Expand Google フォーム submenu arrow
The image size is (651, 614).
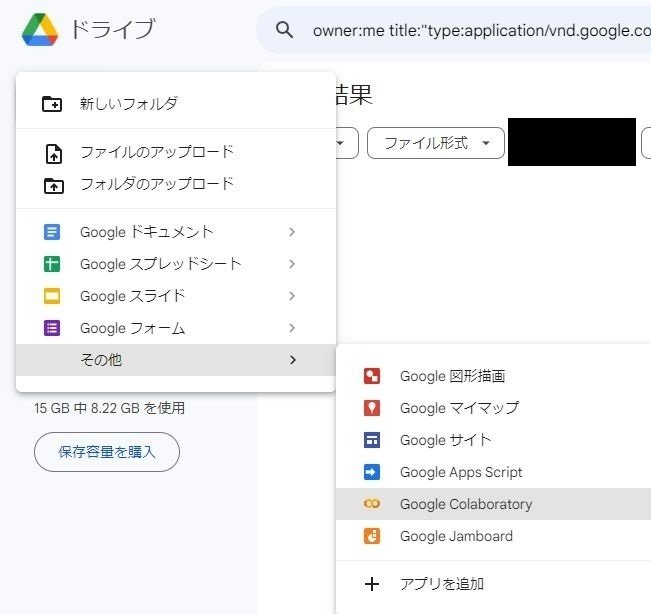[x=292, y=328]
